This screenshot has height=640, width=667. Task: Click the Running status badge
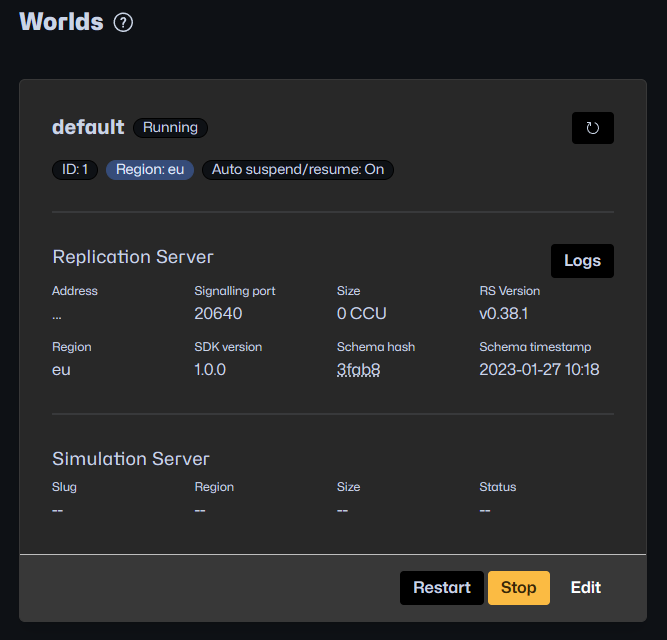[170, 128]
